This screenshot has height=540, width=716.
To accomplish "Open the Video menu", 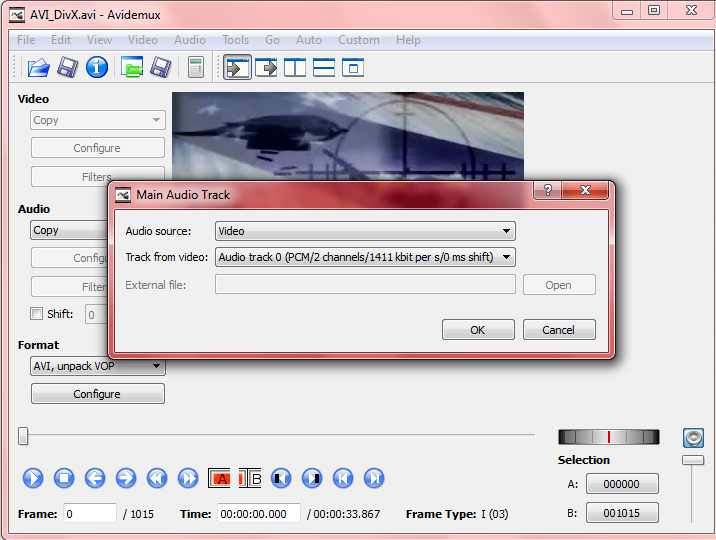I will 142,40.
